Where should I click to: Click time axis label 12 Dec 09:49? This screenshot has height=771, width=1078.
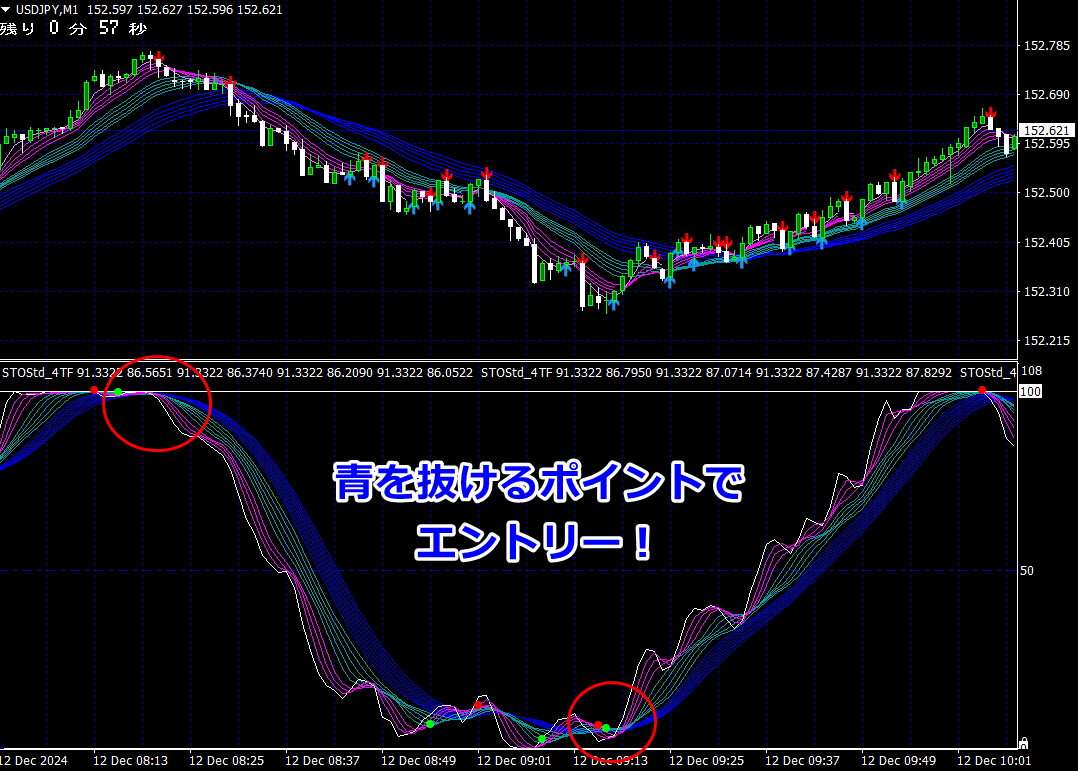click(x=898, y=761)
